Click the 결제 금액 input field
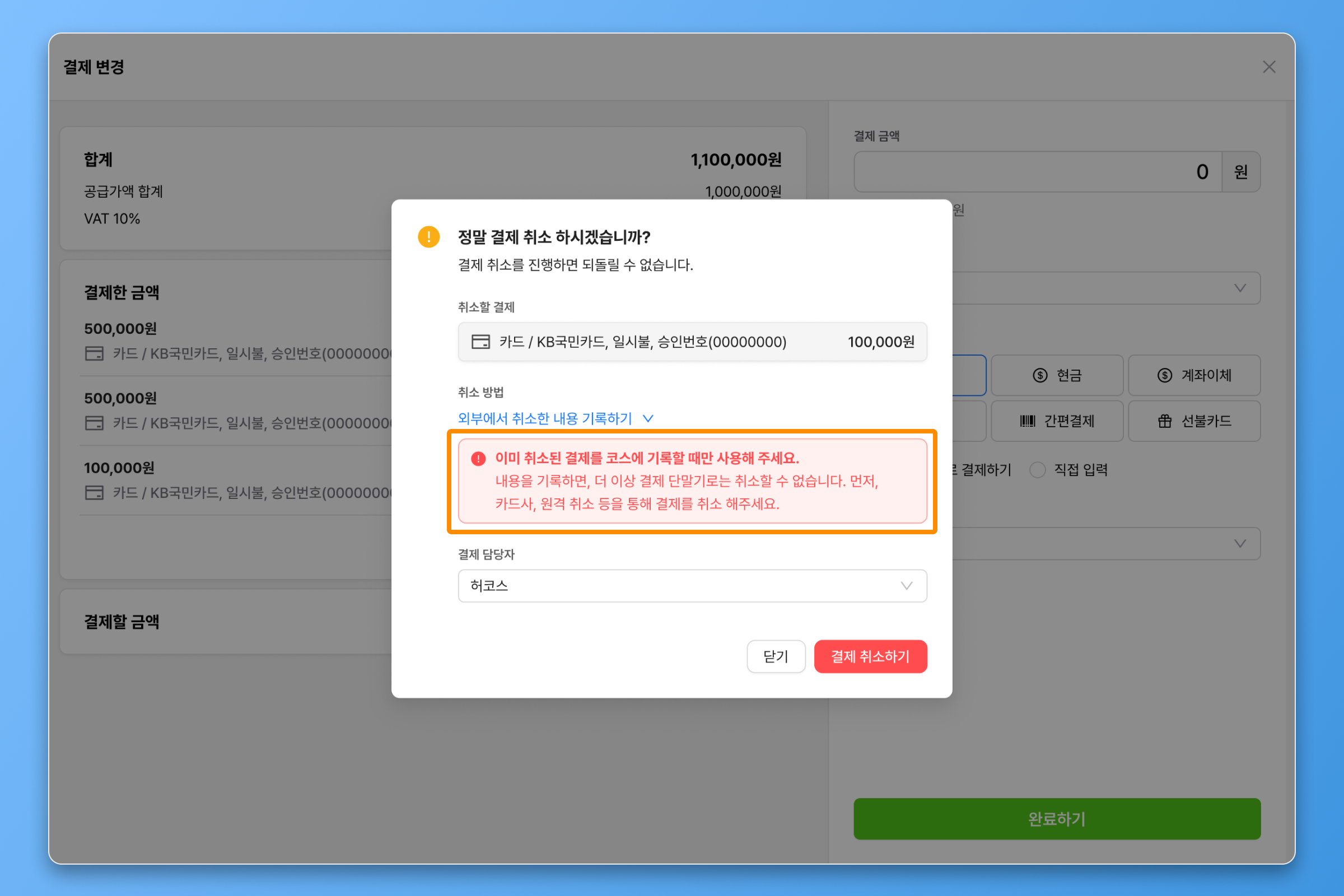 pyautogui.click(x=1037, y=172)
